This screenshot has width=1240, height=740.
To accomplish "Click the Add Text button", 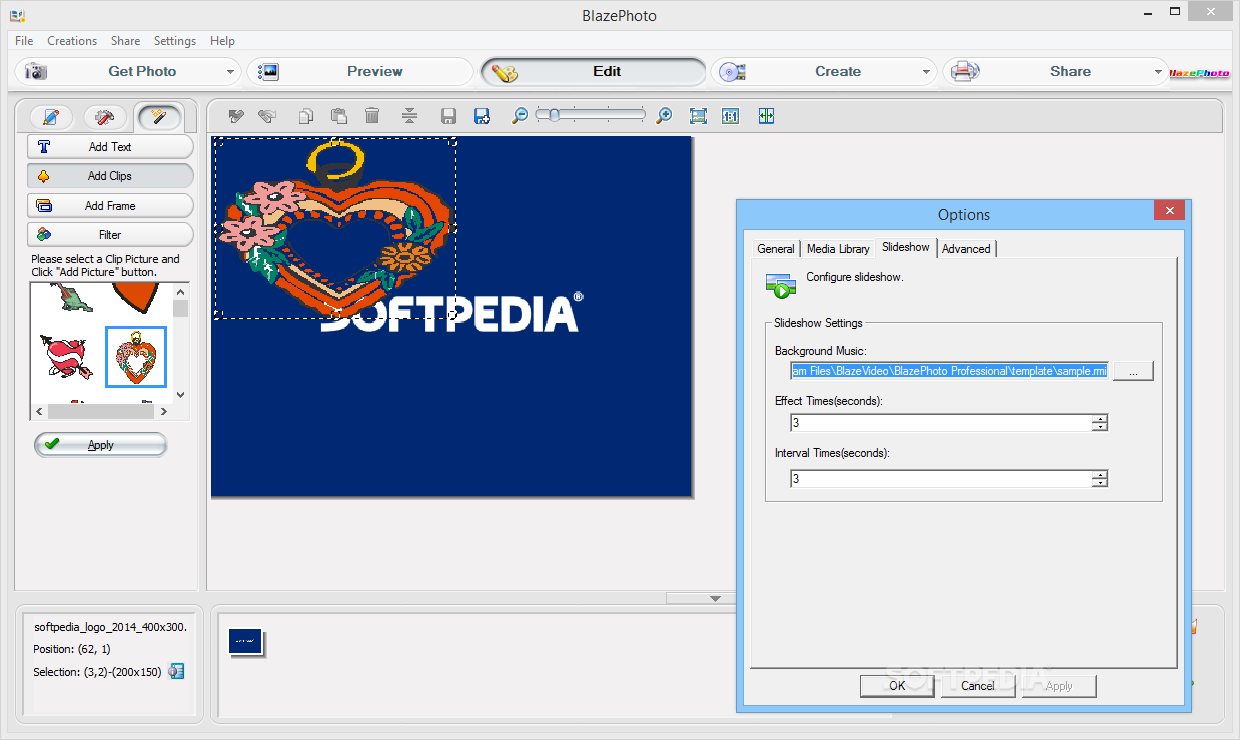I will [110, 147].
